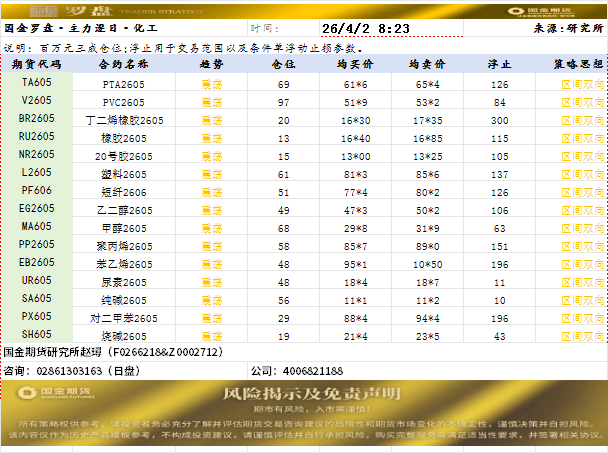Click contract name PVC2605
This screenshot has height=453, width=608.
pyautogui.click(x=124, y=102)
